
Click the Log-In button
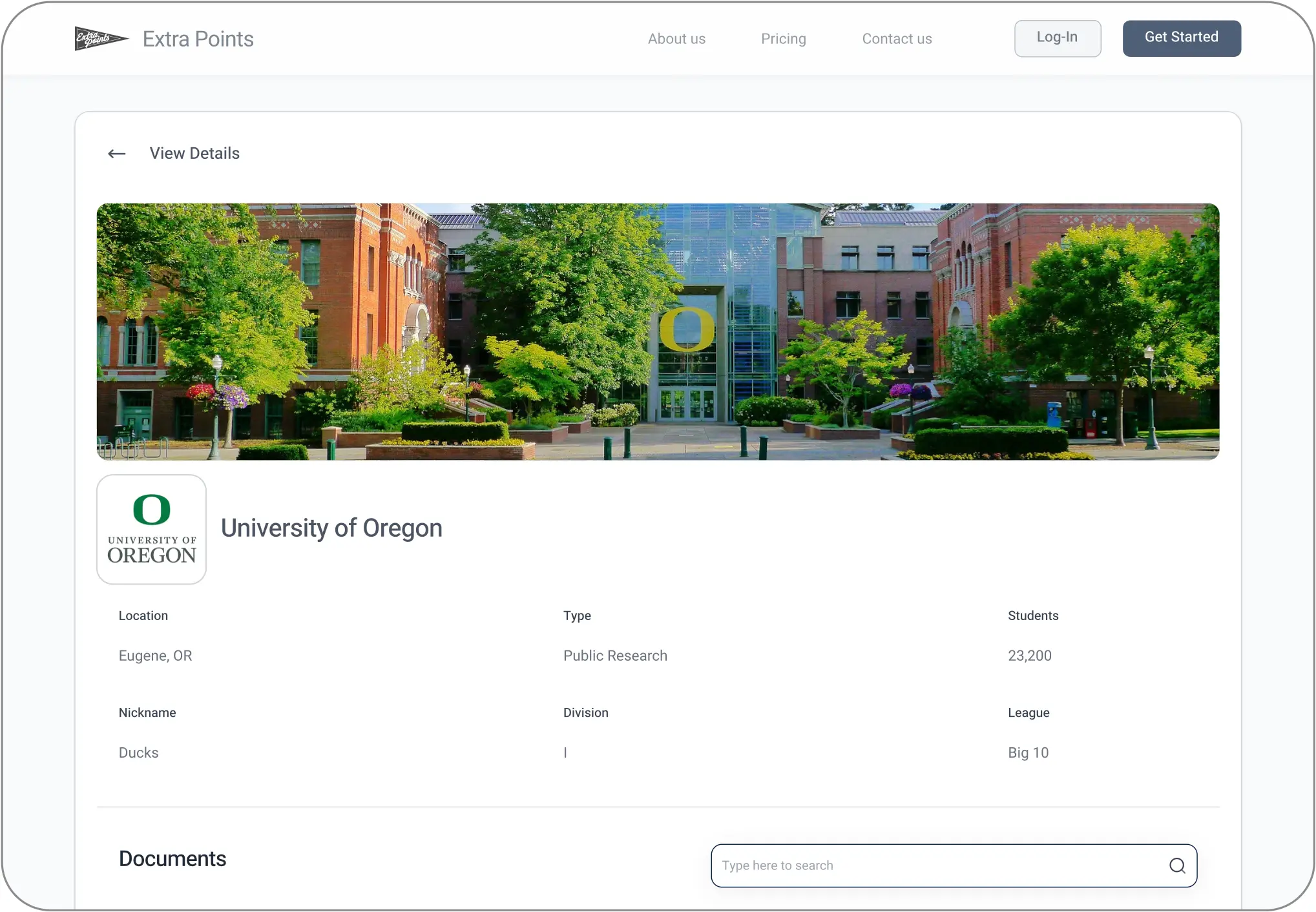[x=1058, y=38]
